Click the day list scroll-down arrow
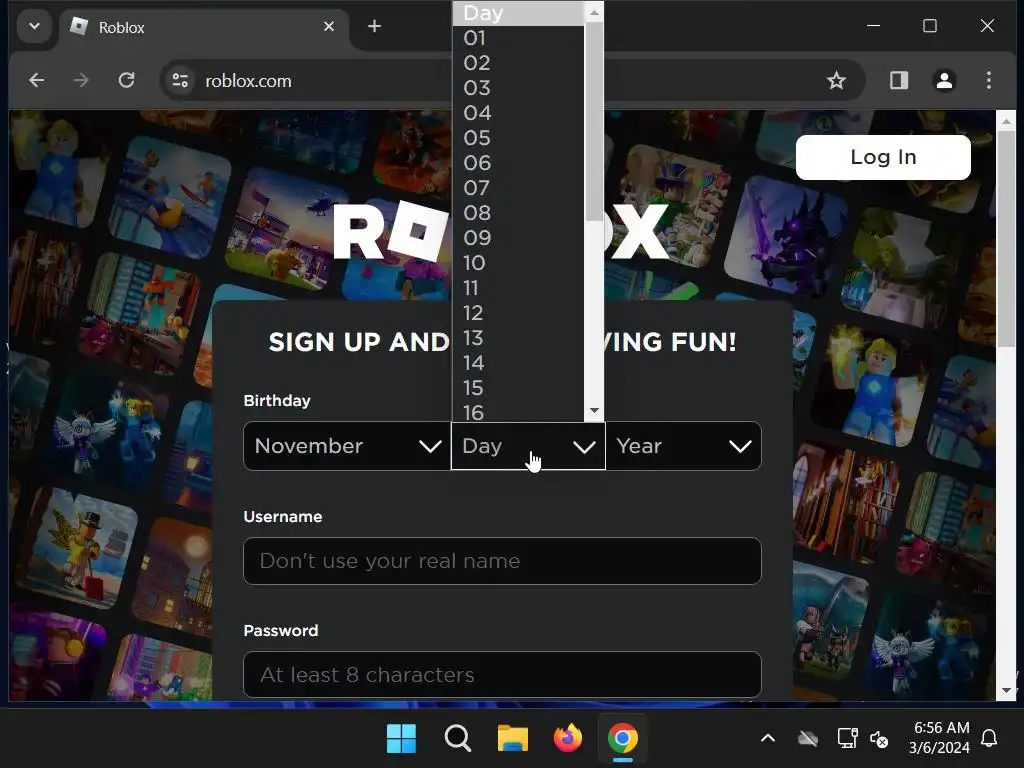Image resolution: width=1024 pixels, height=768 pixels. tap(594, 411)
